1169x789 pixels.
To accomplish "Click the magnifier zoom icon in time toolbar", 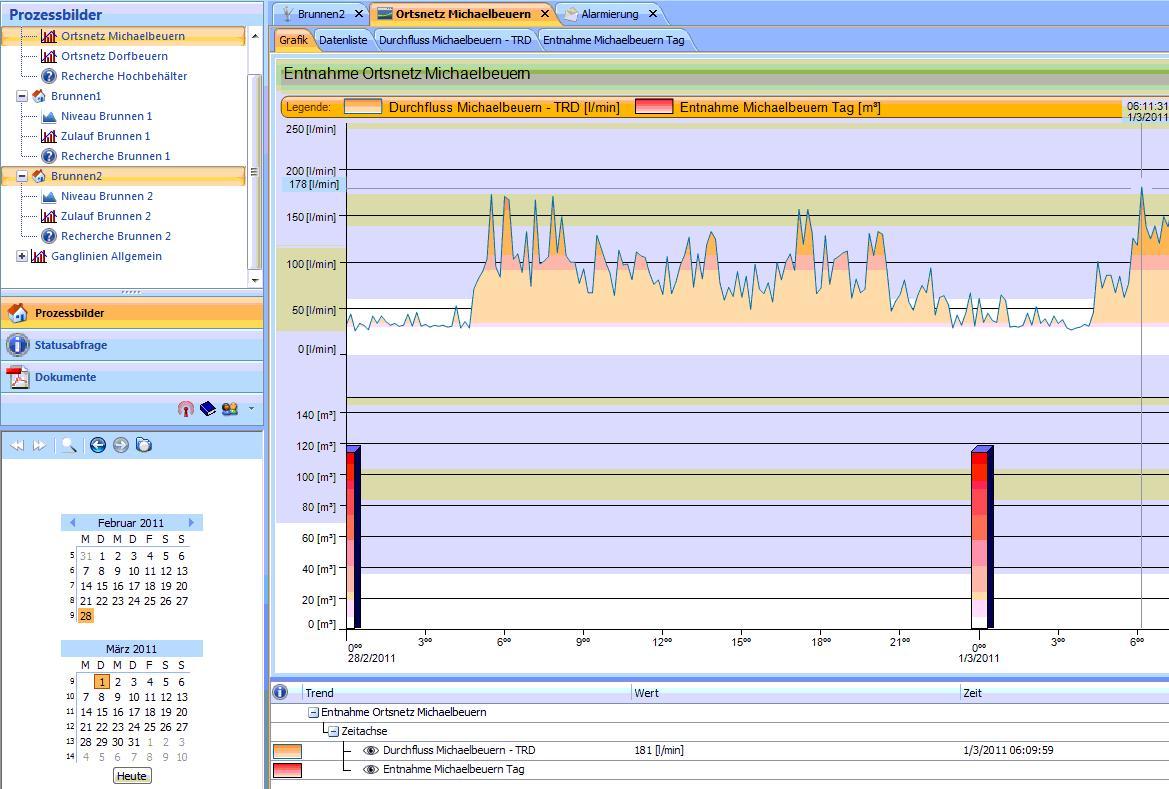I will [x=68, y=445].
